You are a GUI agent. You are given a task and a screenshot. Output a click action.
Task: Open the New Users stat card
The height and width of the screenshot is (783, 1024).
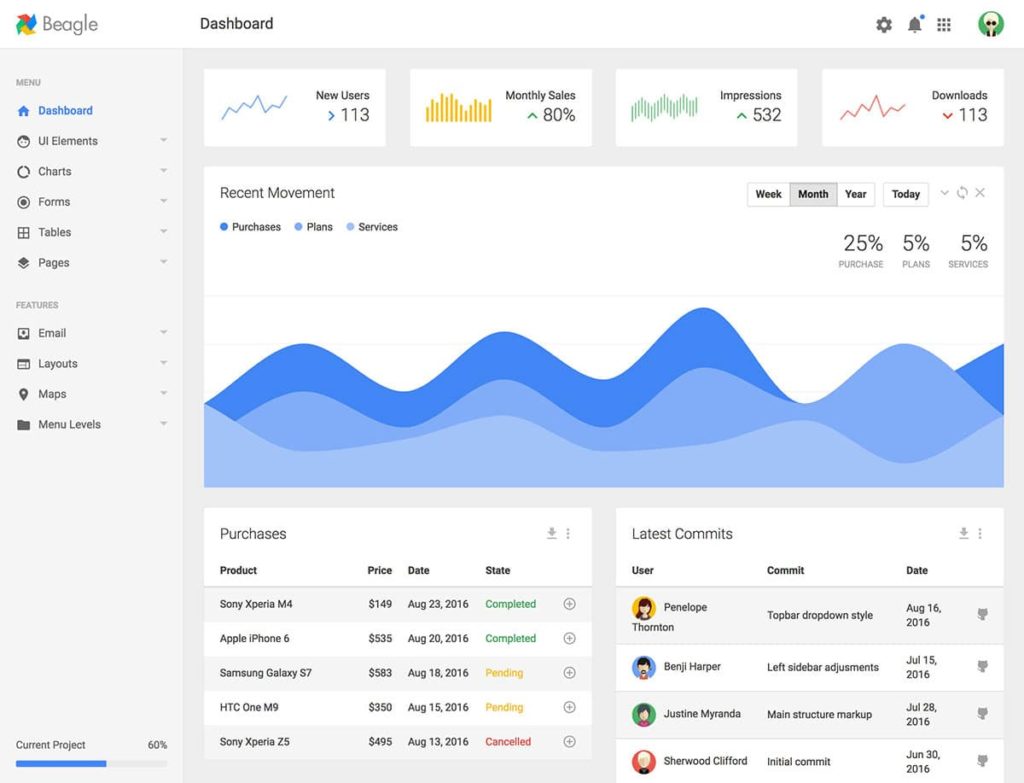(x=295, y=108)
